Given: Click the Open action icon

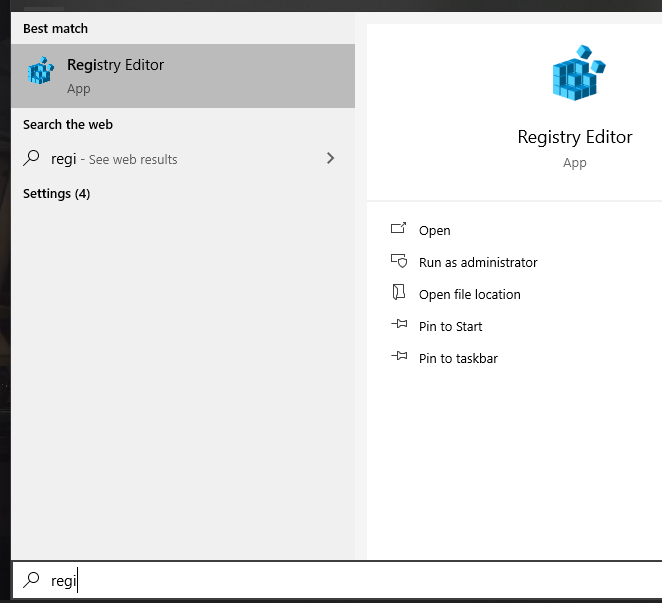Looking at the screenshot, I should click(x=398, y=228).
